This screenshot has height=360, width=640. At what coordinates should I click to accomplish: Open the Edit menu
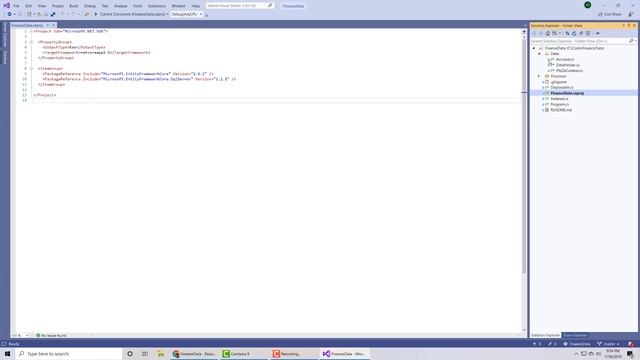coord(29,6)
